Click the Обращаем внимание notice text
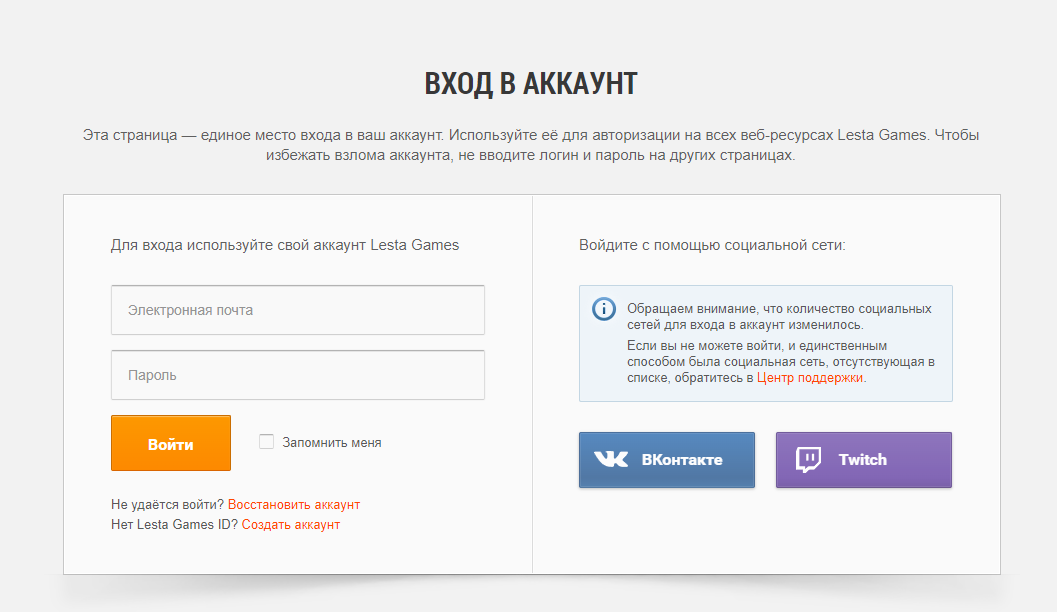This screenshot has height=612, width=1057. [778, 316]
